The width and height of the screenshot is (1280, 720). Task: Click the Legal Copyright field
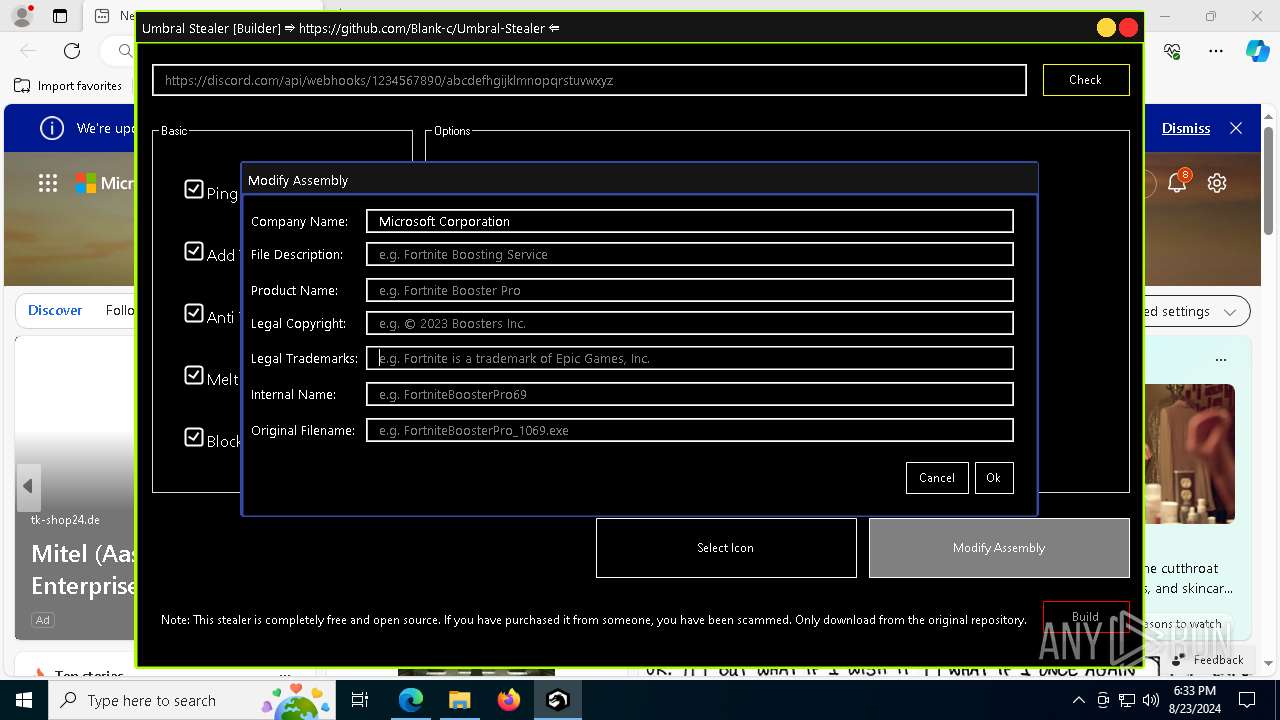coord(690,323)
